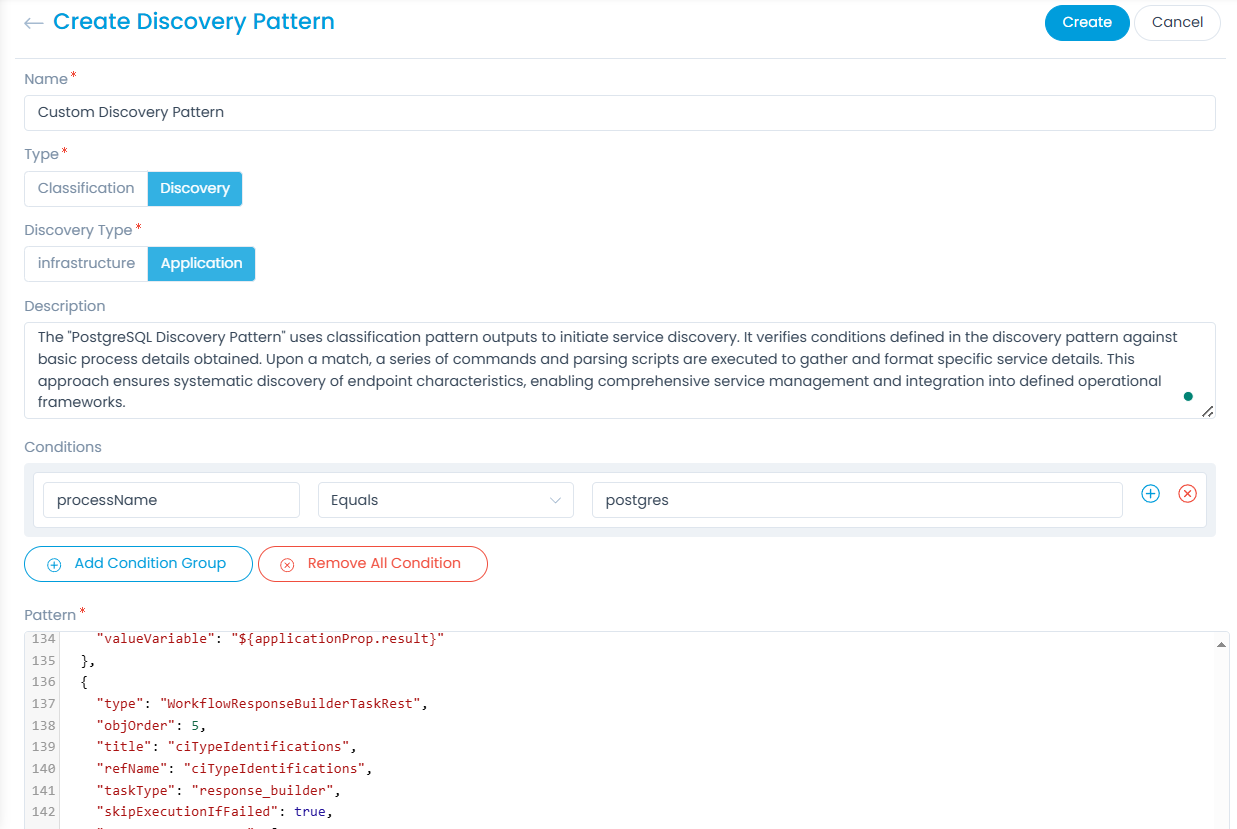Click Remove All Condition

[x=372, y=563]
